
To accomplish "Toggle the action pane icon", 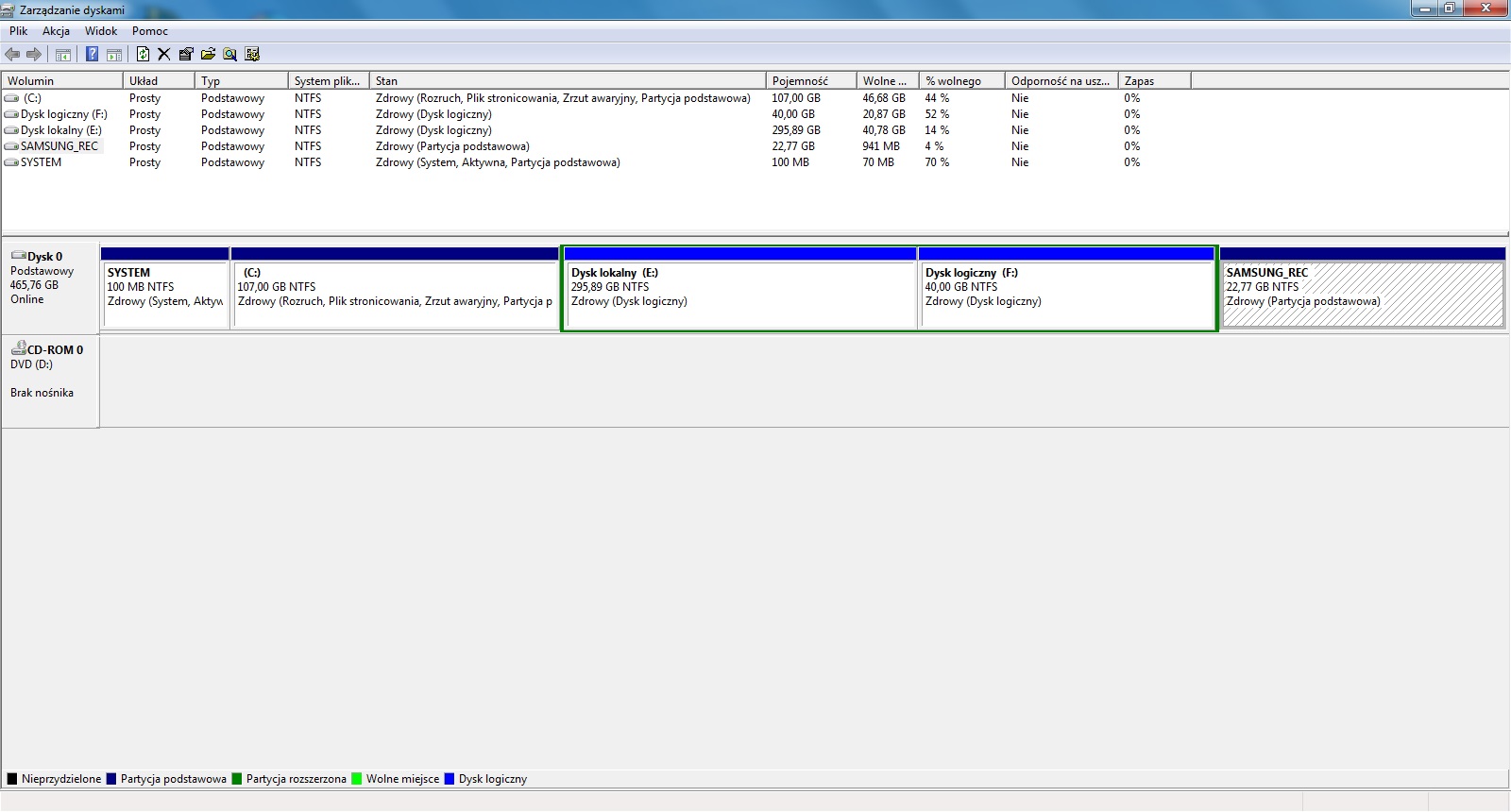I will [114, 55].
